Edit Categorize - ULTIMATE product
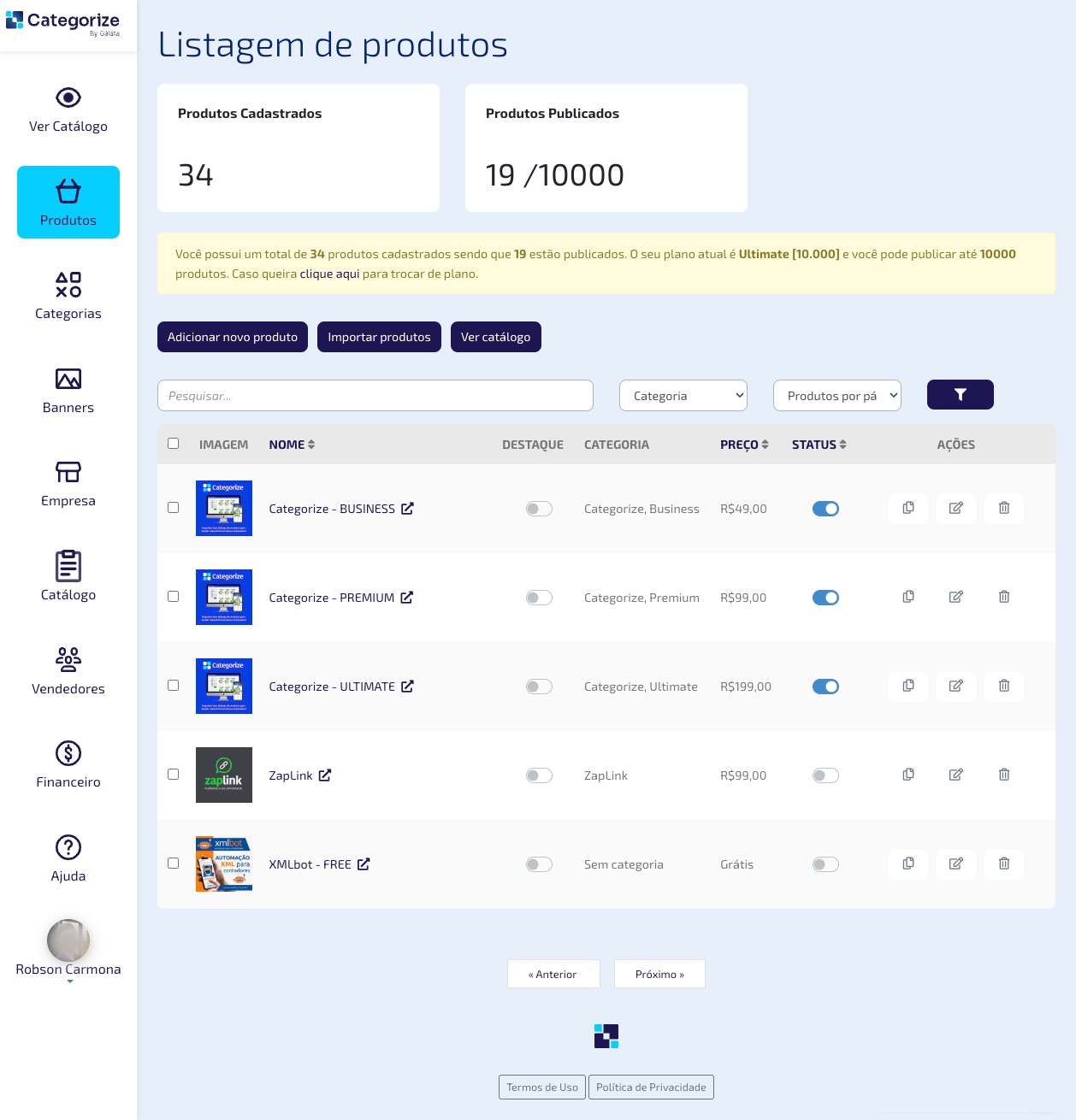 pos(956,686)
